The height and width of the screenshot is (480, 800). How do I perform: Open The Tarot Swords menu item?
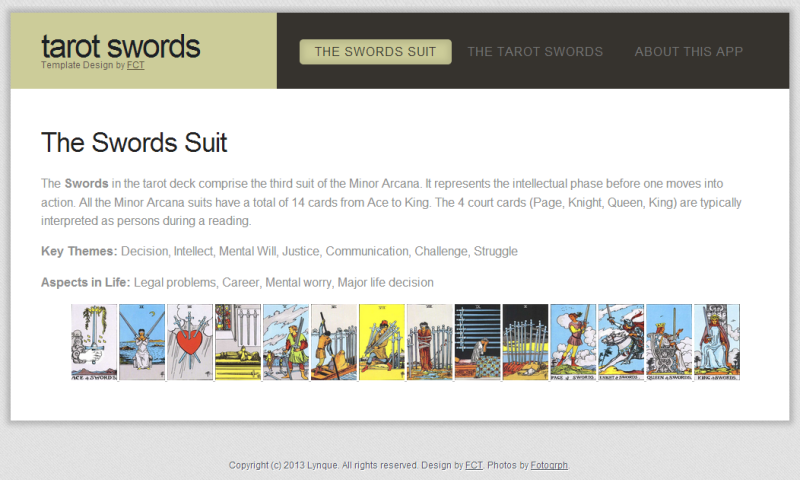pos(535,52)
